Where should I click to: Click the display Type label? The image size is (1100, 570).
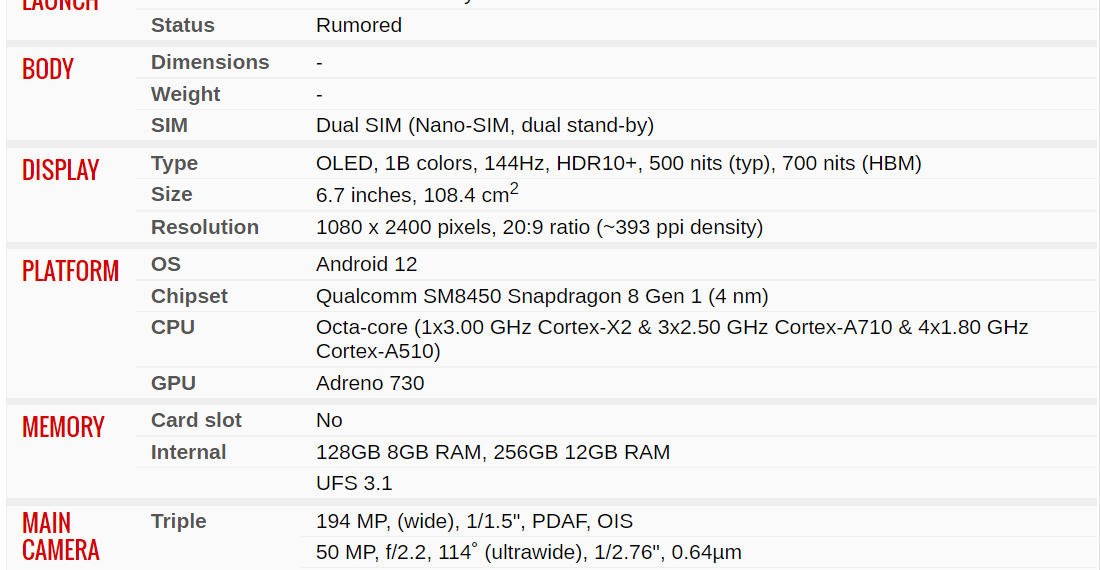tap(174, 163)
